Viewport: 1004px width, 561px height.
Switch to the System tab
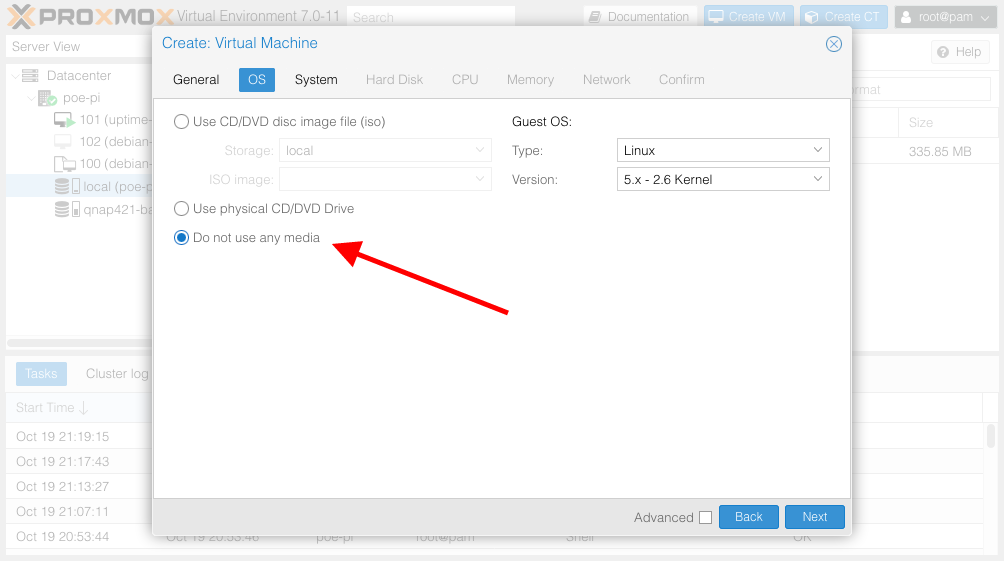[316, 80]
